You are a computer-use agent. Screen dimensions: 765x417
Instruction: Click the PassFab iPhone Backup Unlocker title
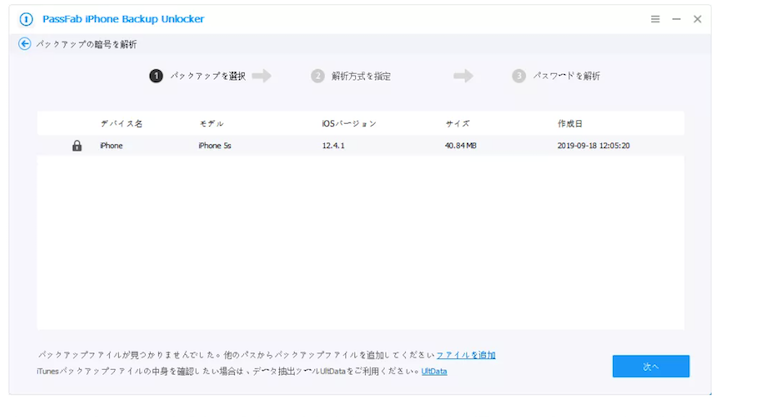click(123, 19)
